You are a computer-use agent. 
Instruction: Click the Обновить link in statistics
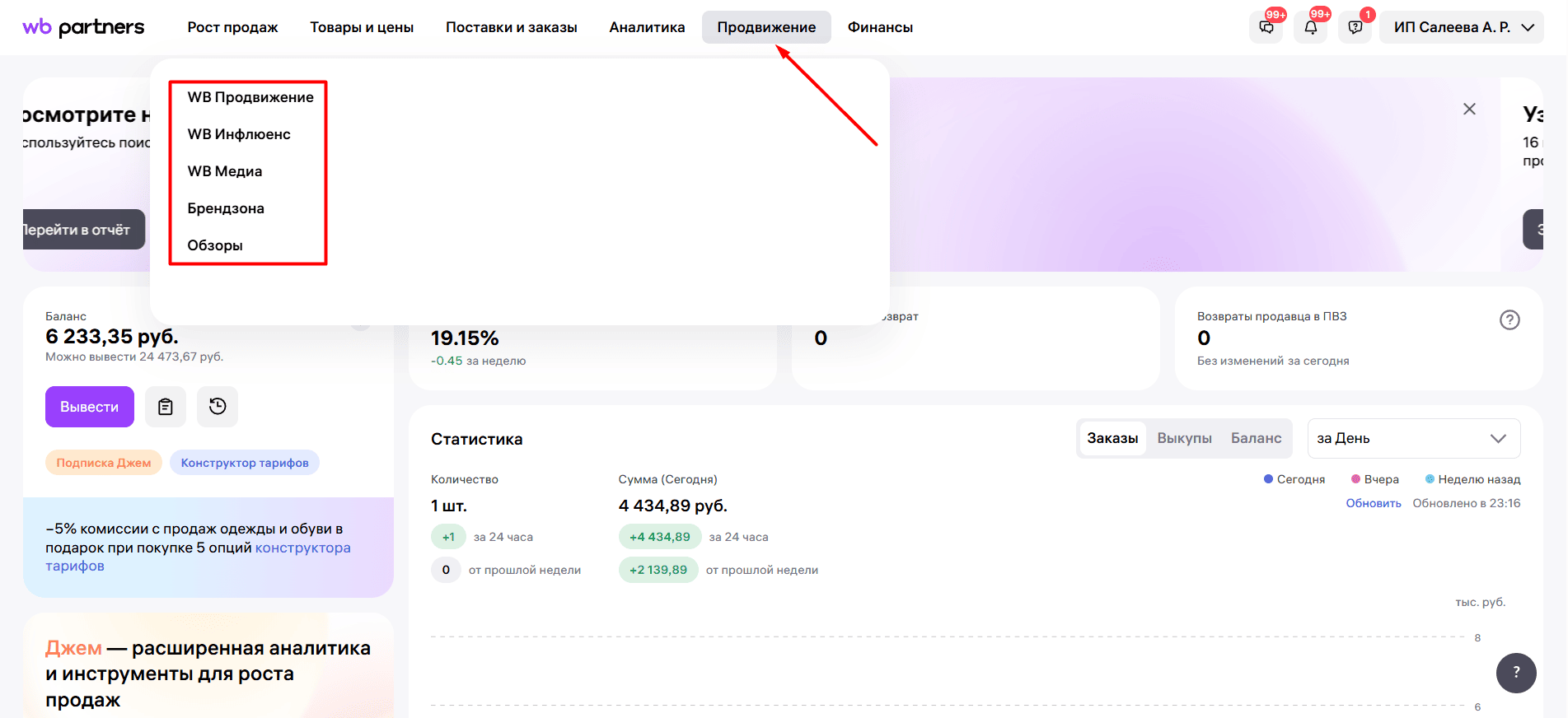(x=1374, y=503)
